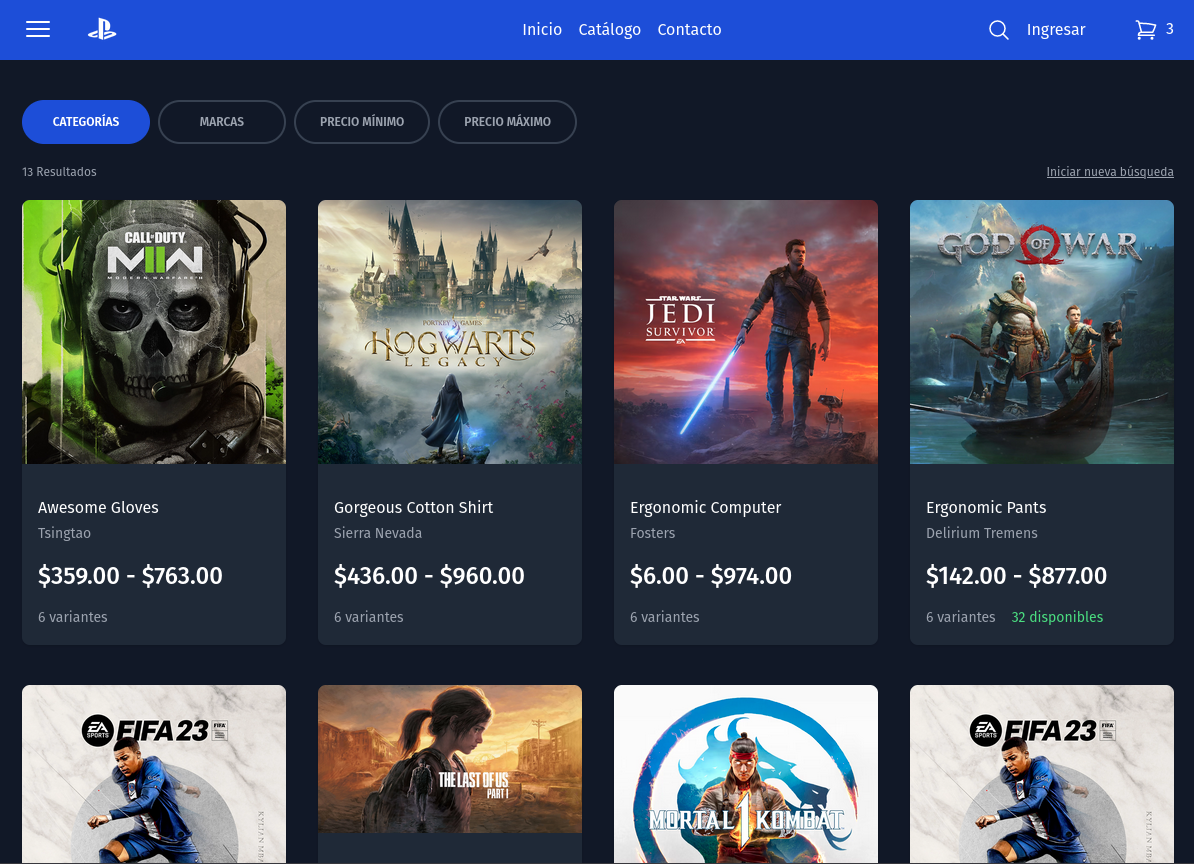Click the Tsingtao brand name
Screen dimensions: 1194x864
(x=65, y=534)
